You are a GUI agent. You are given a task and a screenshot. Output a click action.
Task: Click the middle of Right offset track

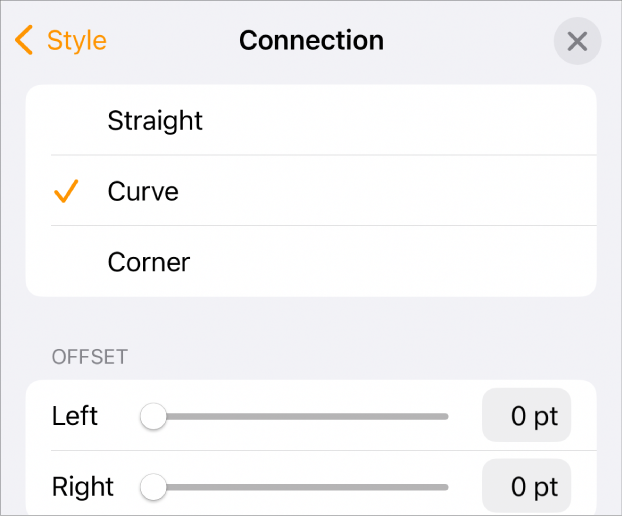pyautogui.click(x=300, y=487)
